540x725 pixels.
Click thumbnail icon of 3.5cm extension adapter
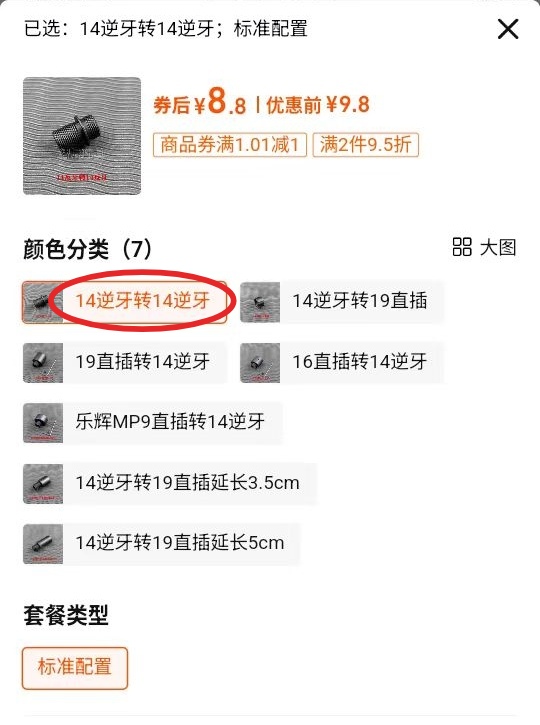pos(43,484)
